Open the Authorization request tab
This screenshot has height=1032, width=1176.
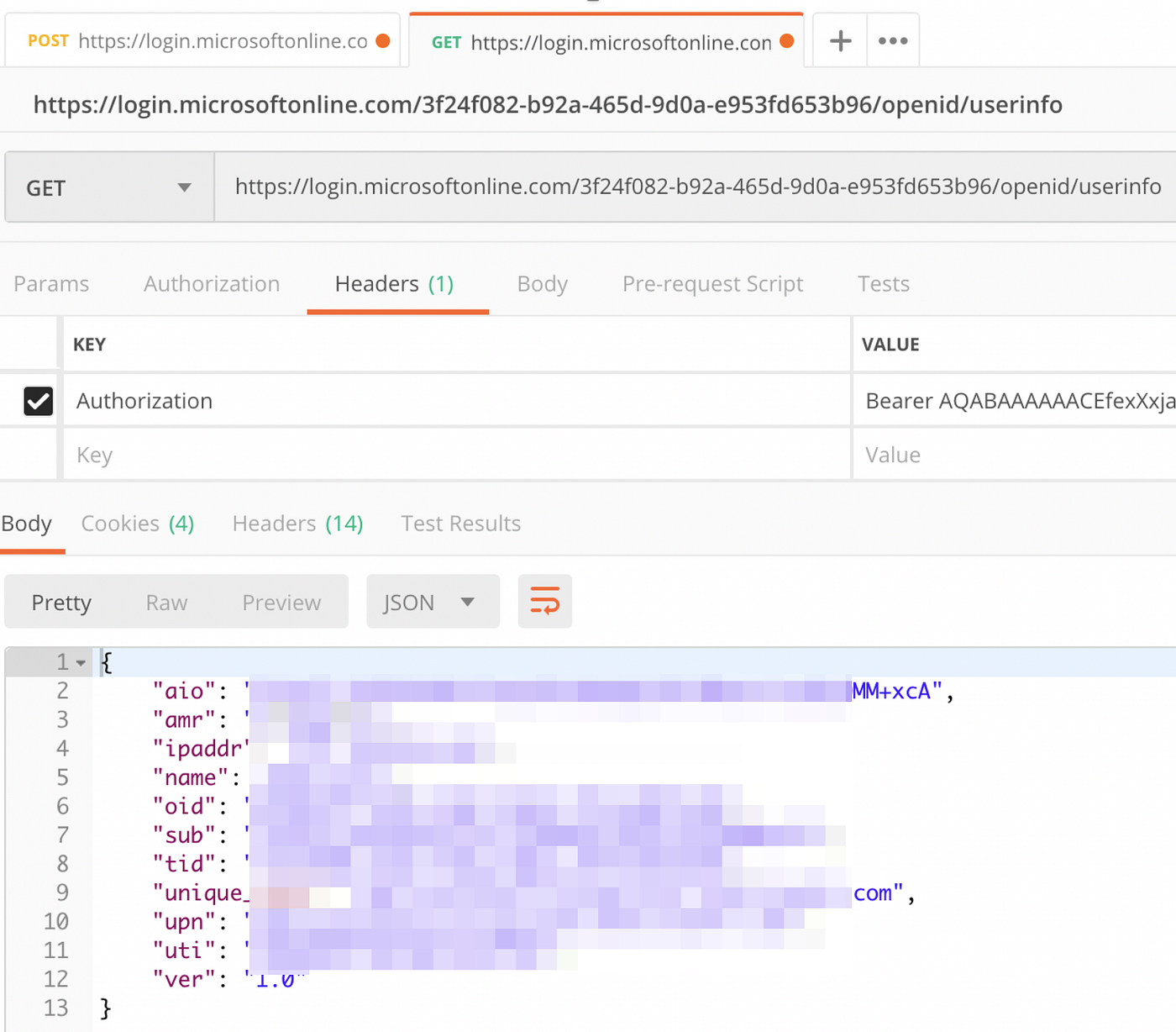pyautogui.click(x=212, y=284)
